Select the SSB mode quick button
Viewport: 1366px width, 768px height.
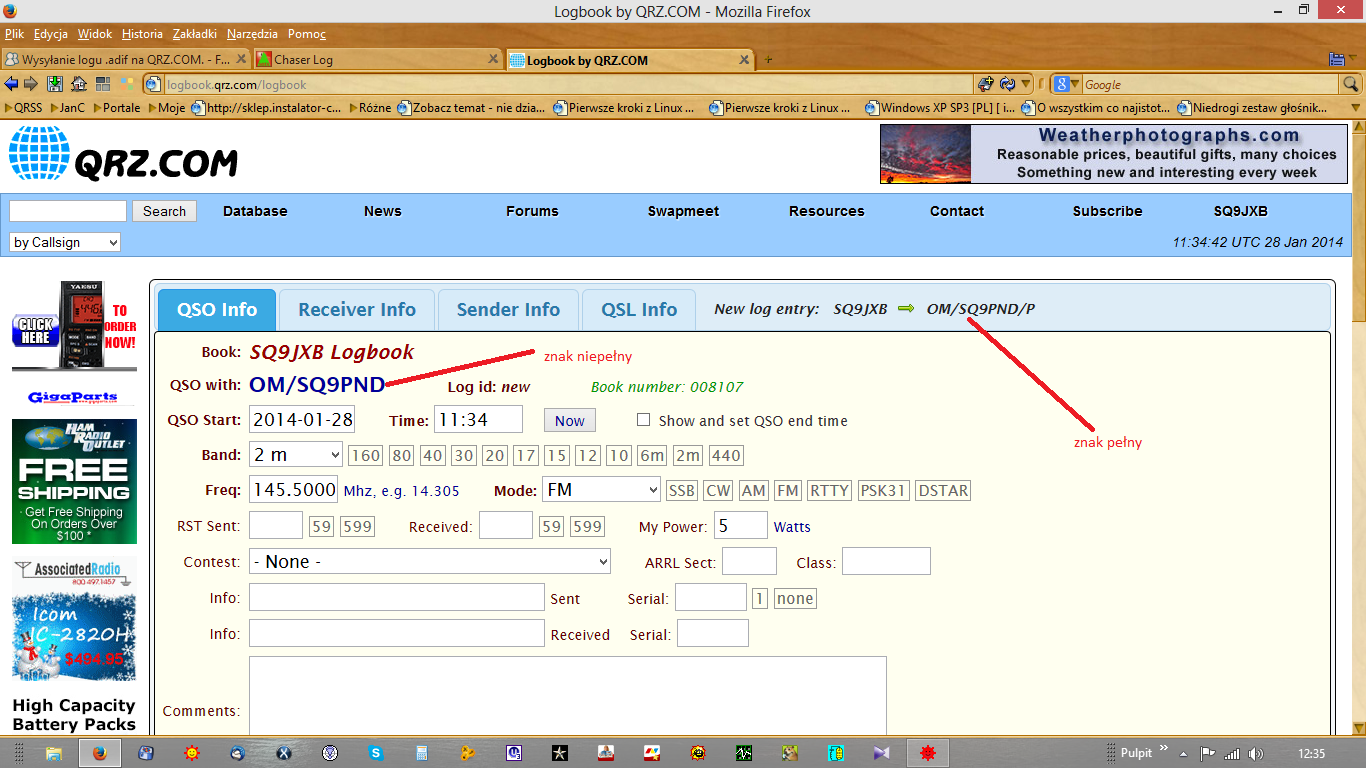tap(682, 491)
